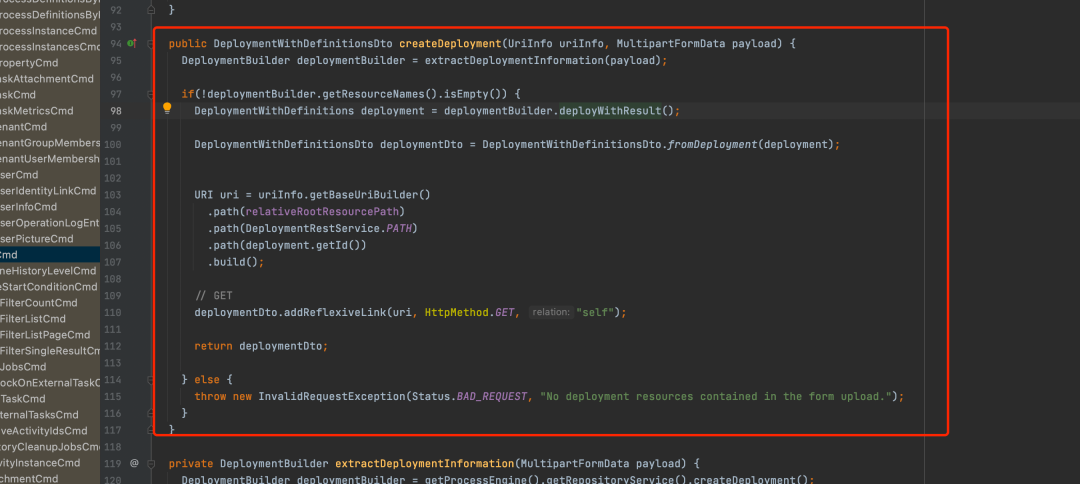
Task: Collapse the createDeployment method fold on line 94
Action: click(150, 44)
